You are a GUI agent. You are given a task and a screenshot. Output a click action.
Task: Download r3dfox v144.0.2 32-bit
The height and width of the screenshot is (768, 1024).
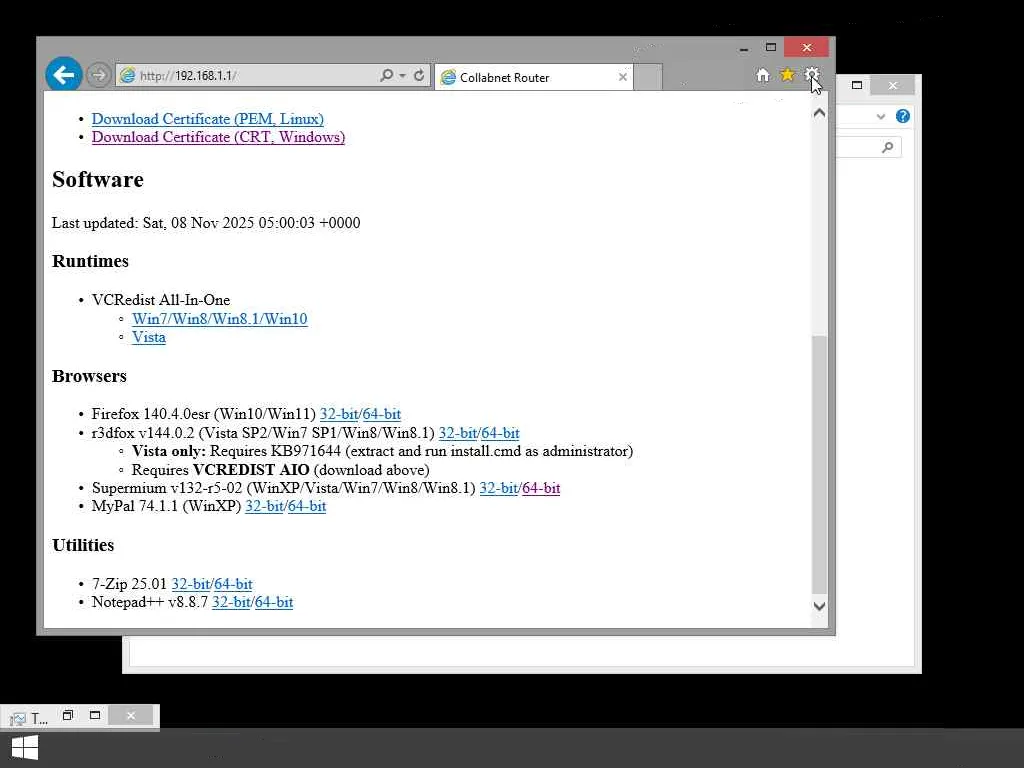[458, 433]
